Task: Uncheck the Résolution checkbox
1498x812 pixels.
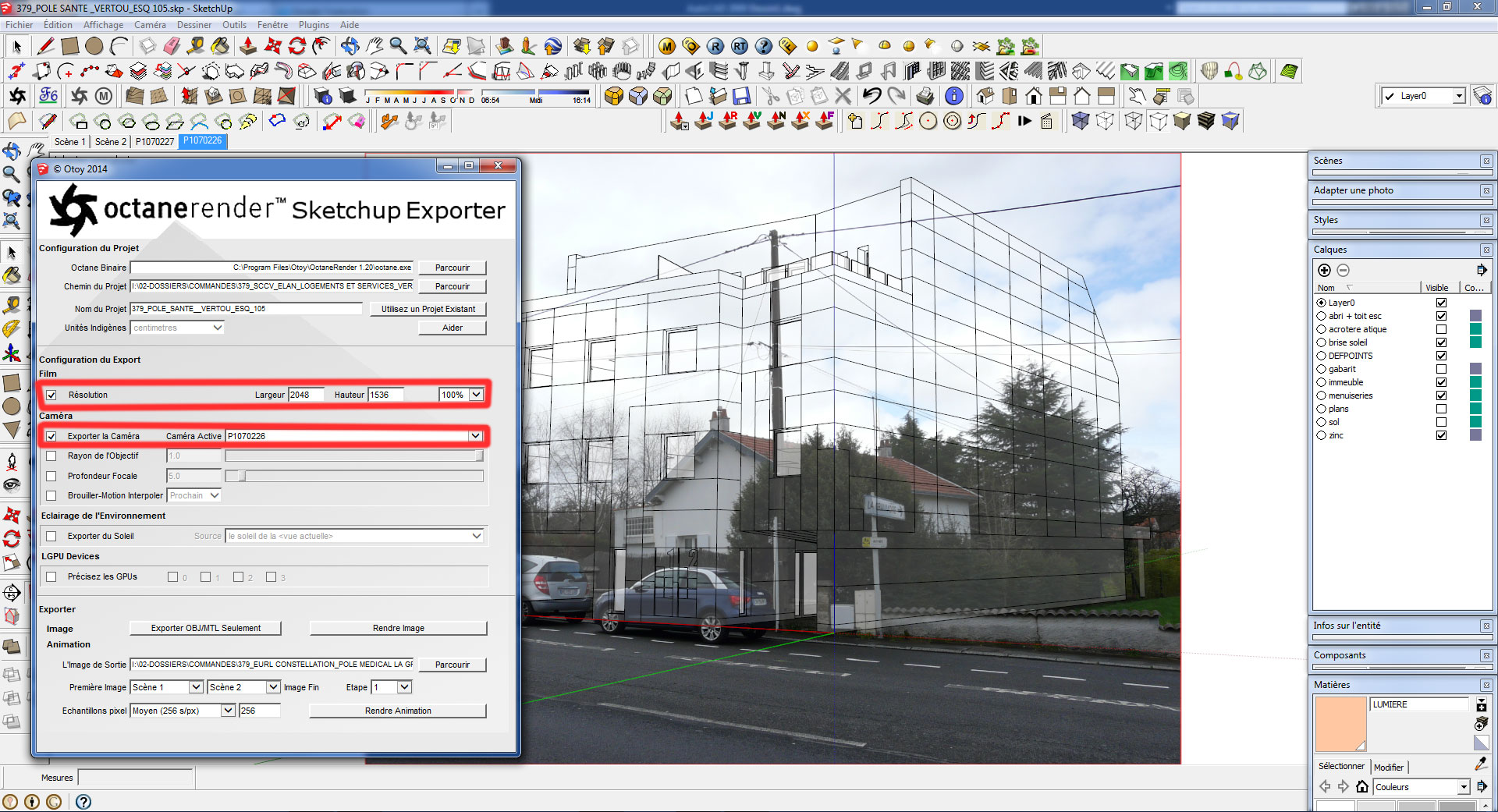Action: (51, 395)
